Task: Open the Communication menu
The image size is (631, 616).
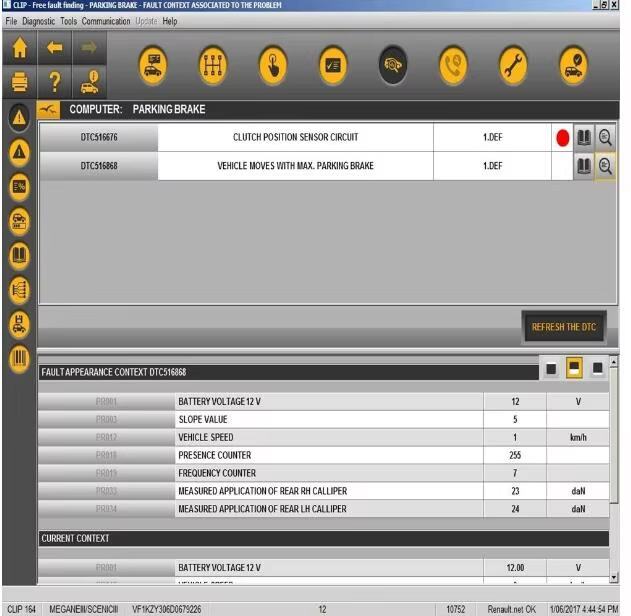Action: tap(106, 21)
